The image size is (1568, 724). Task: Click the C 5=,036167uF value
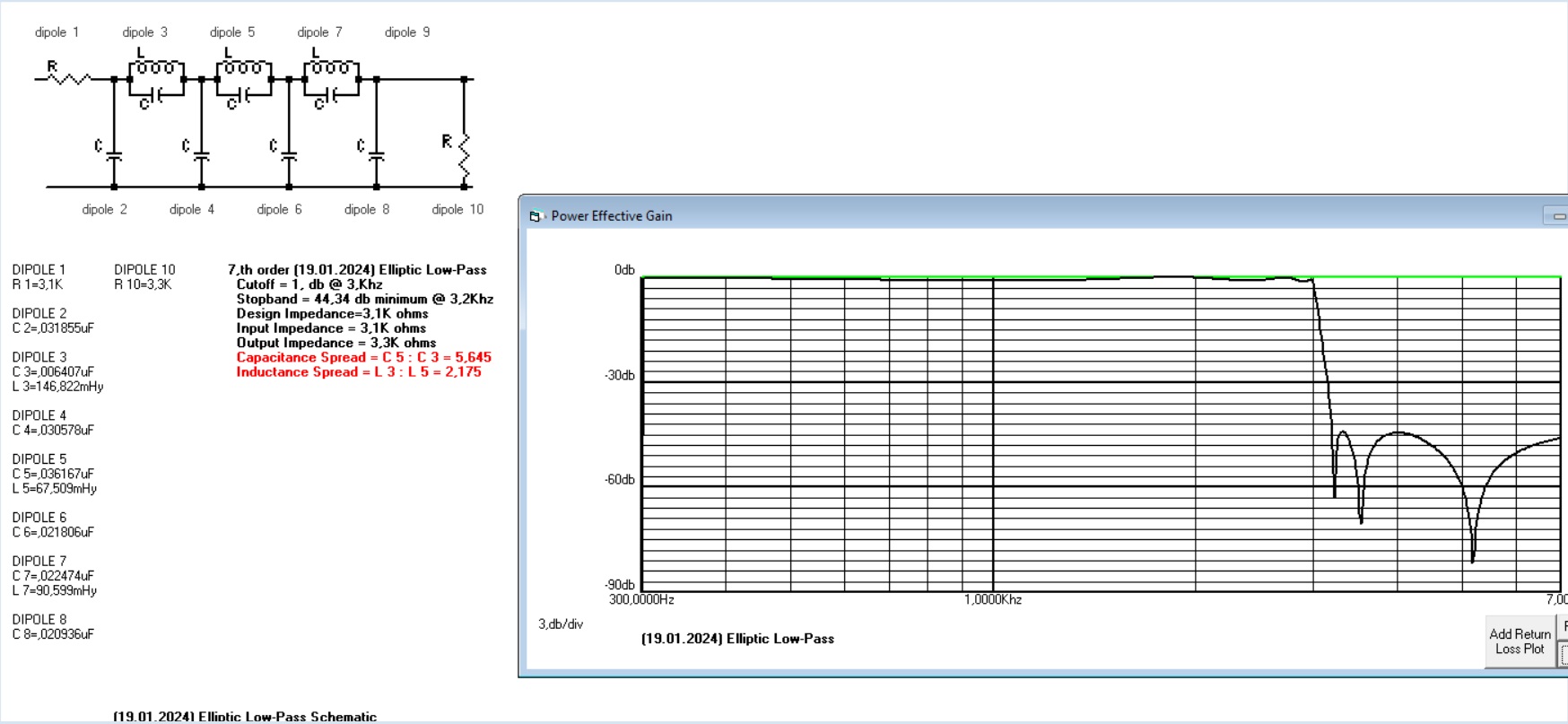53,474
